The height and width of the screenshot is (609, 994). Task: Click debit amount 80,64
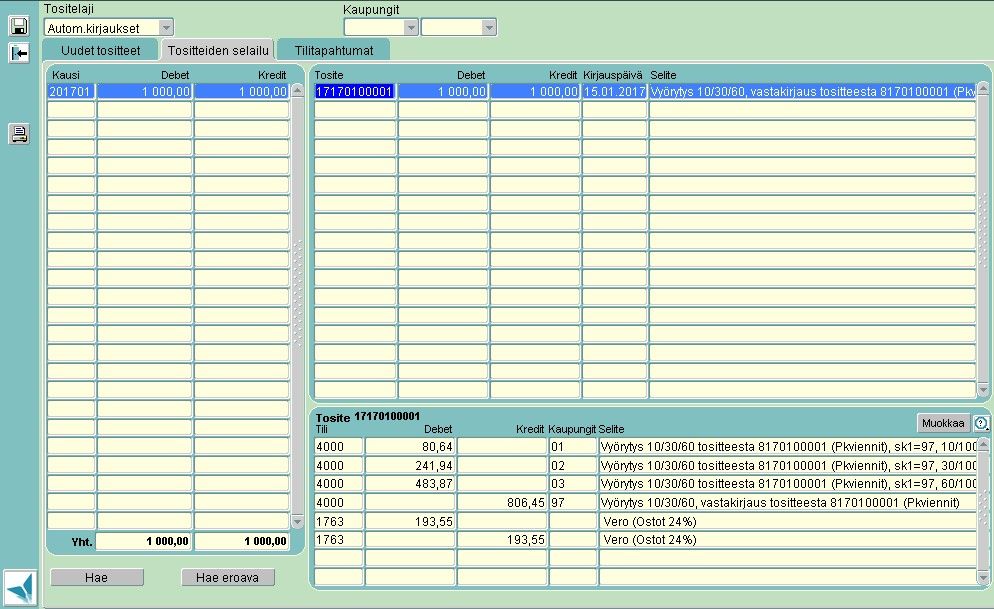click(410, 447)
